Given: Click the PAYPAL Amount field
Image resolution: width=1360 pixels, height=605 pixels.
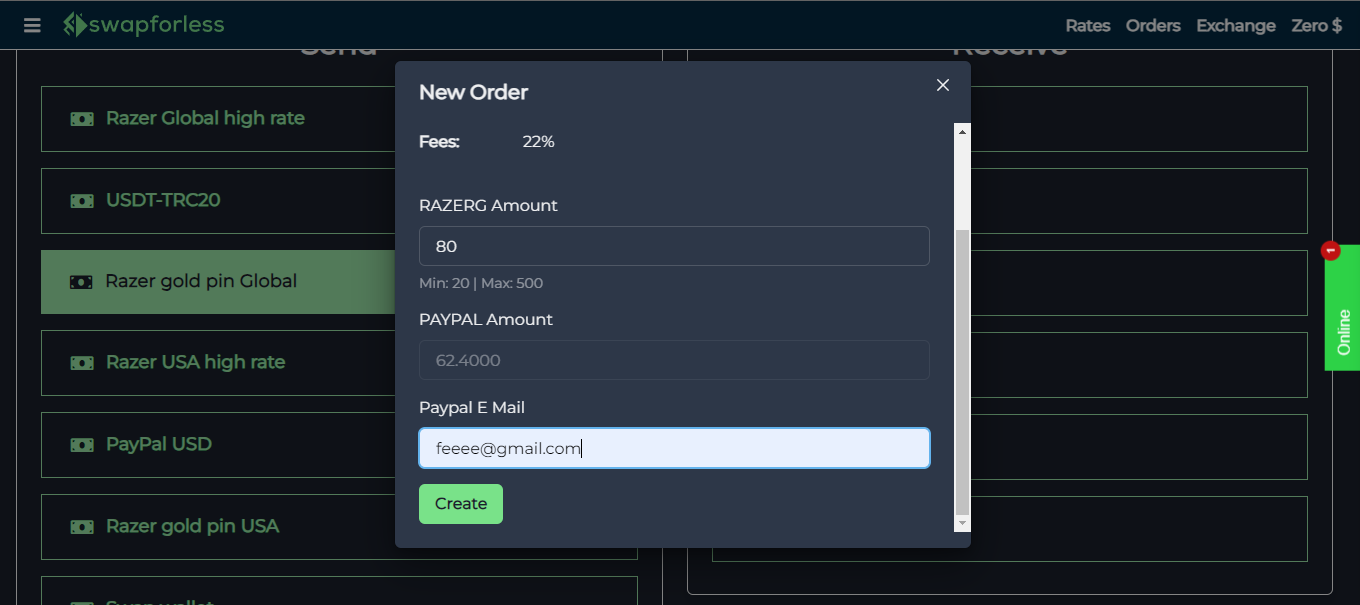Looking at the screenshot, I should [674, 360].
